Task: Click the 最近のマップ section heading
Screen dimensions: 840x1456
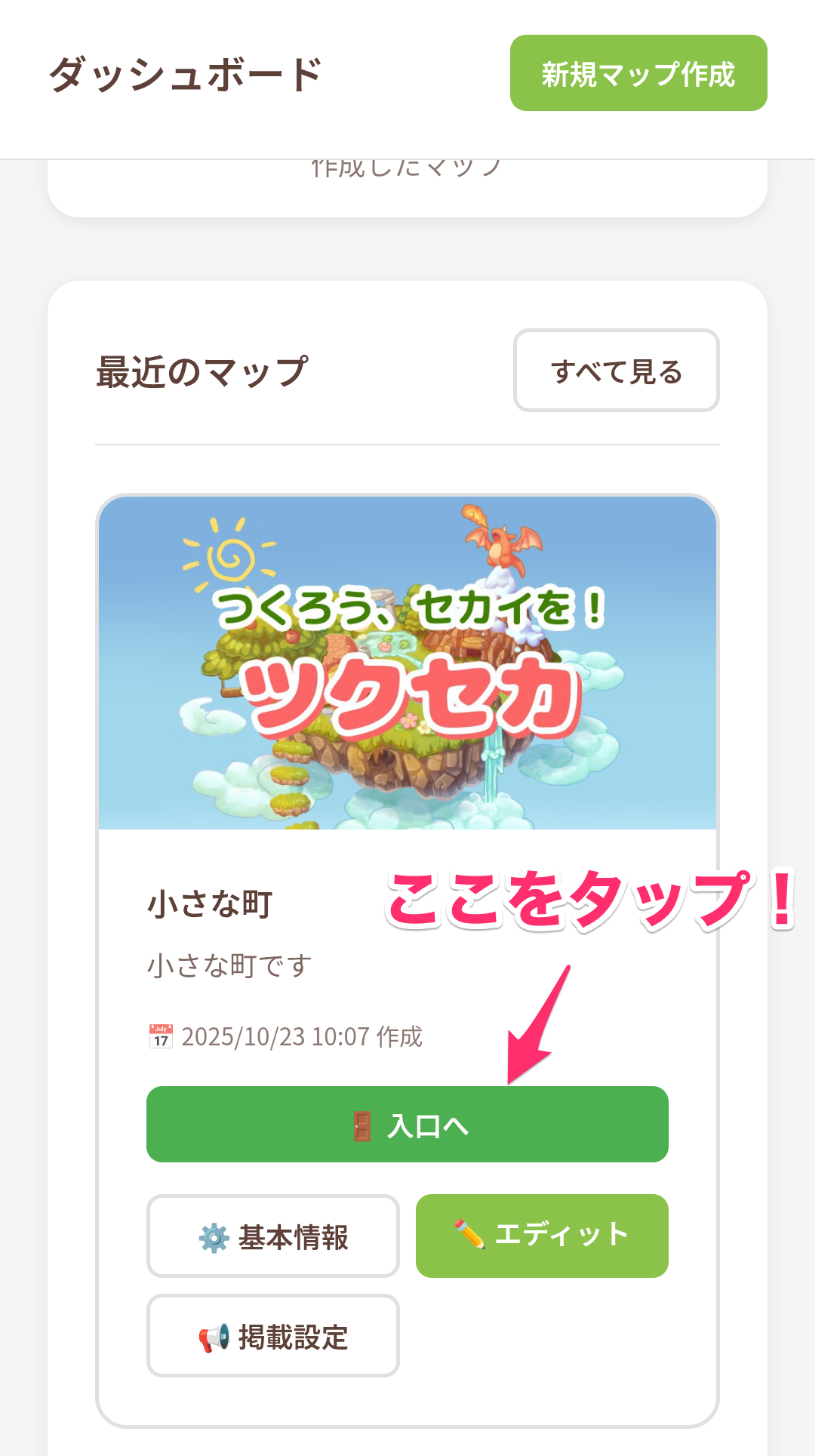Action: point(202,371)
